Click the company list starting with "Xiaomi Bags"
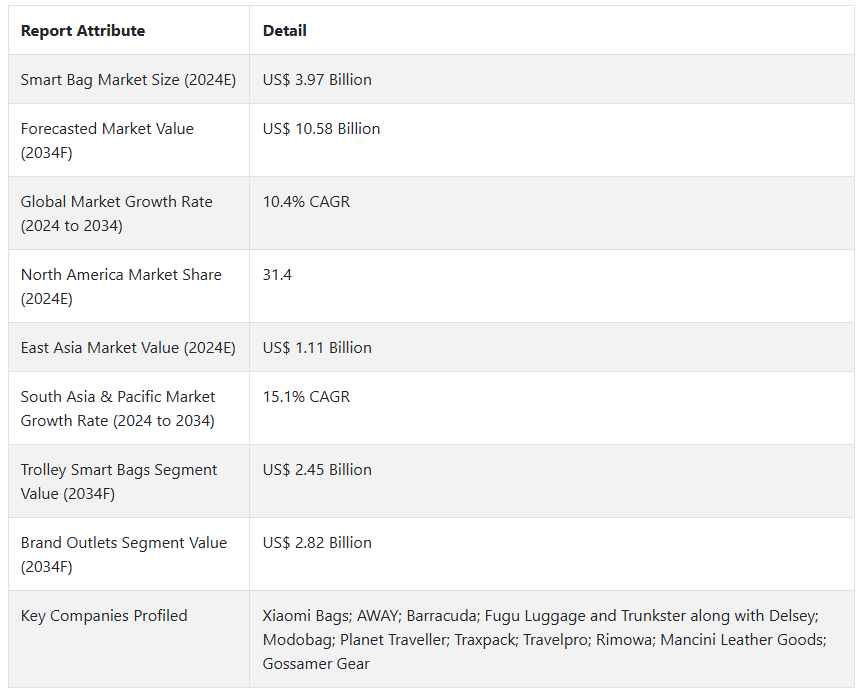 (x=544, y=640)
